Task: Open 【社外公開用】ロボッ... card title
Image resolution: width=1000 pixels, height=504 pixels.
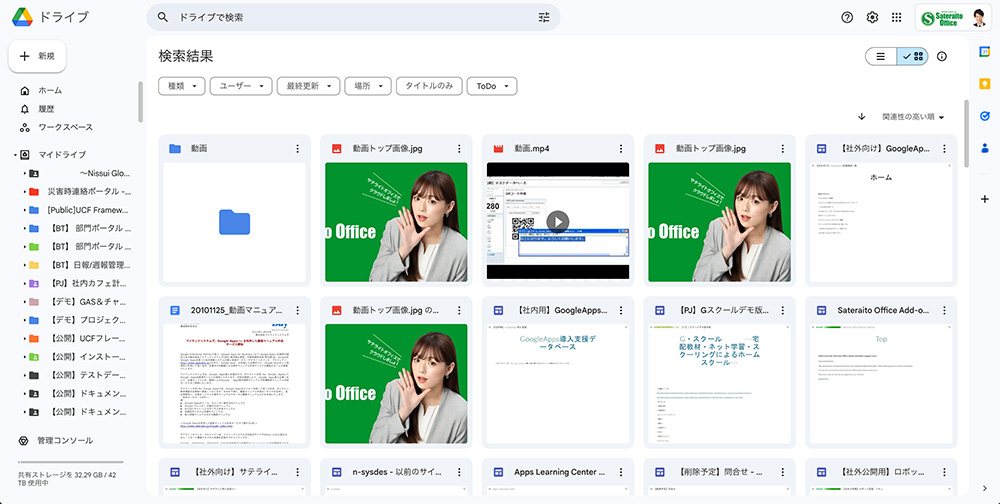Action: point(883,472)
